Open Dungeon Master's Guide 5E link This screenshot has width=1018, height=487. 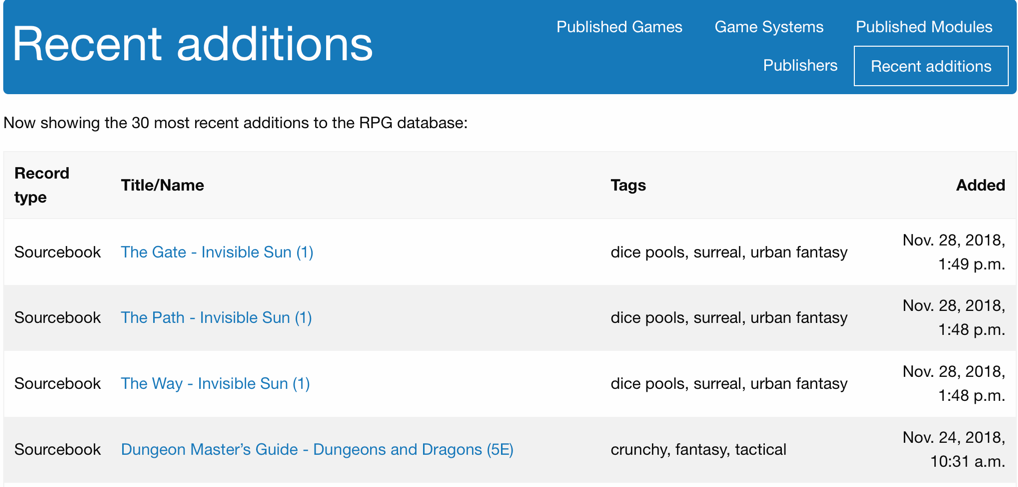coord(317,449)
